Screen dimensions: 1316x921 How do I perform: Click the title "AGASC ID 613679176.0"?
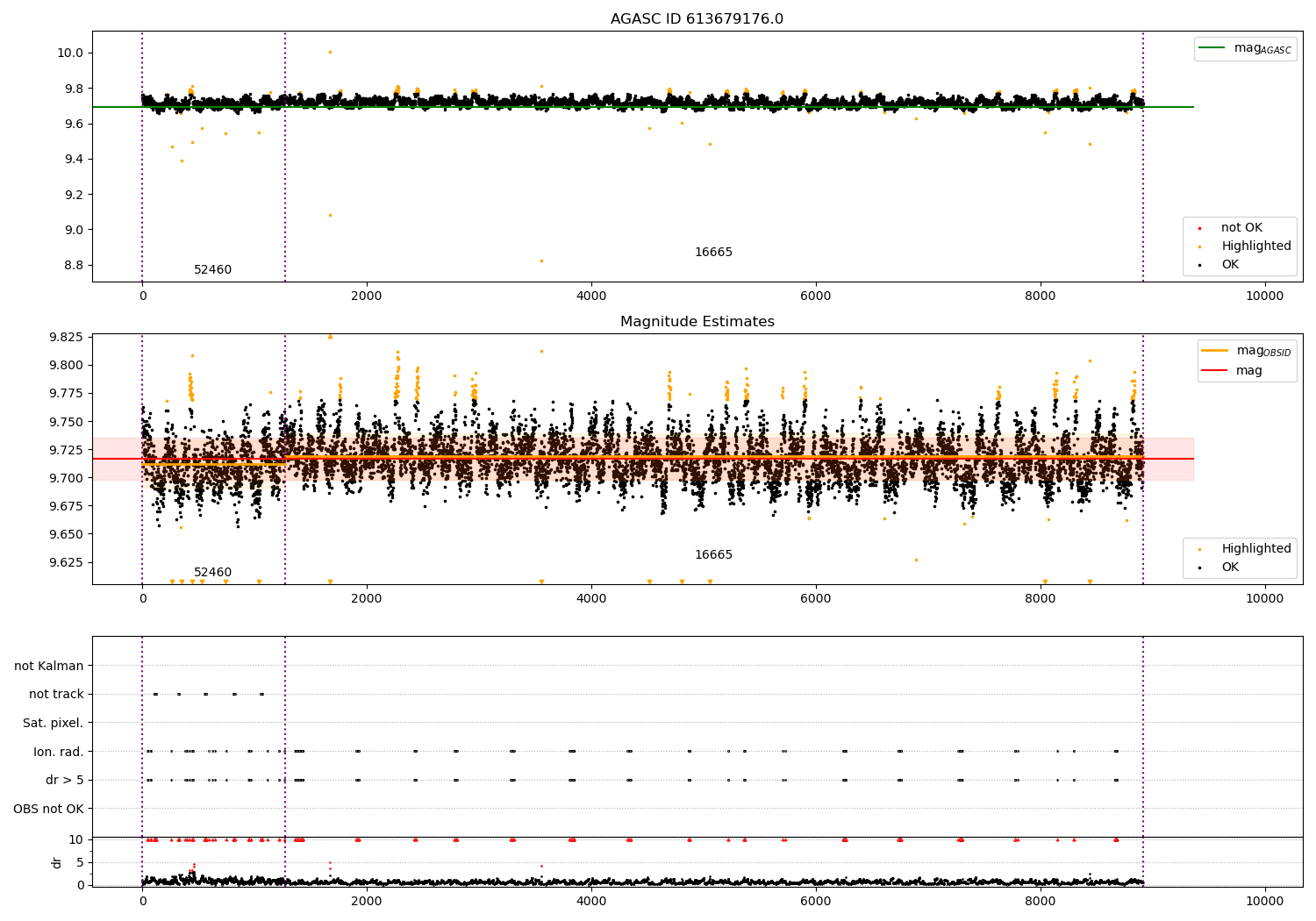point(697,19)
